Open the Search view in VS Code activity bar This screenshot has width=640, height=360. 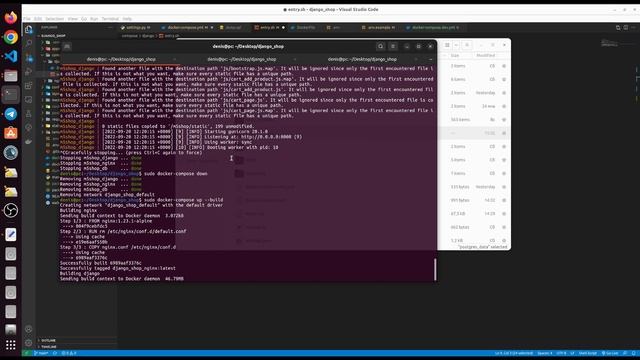[29, 43]
